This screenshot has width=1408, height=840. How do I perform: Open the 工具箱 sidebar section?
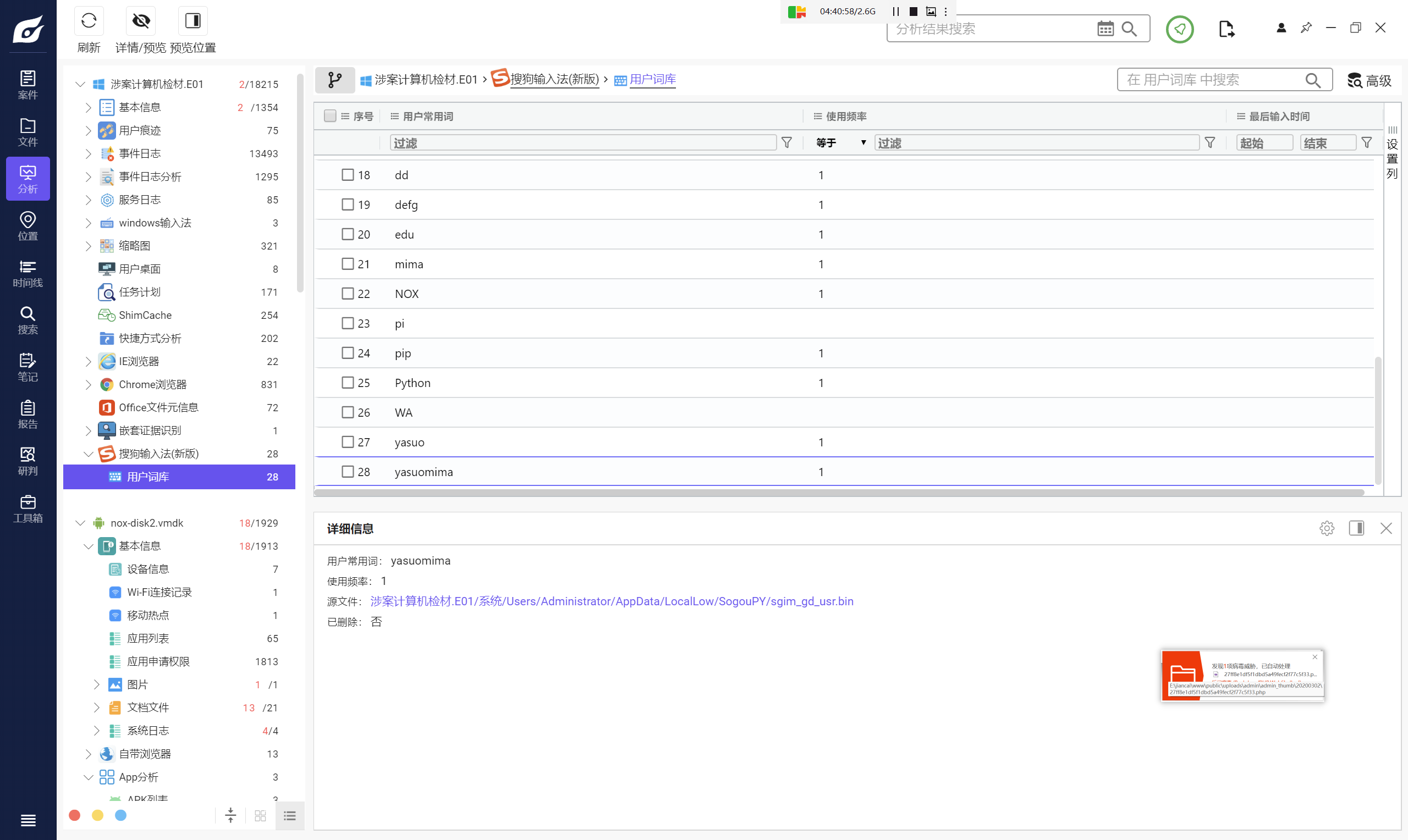click(28, 509)
